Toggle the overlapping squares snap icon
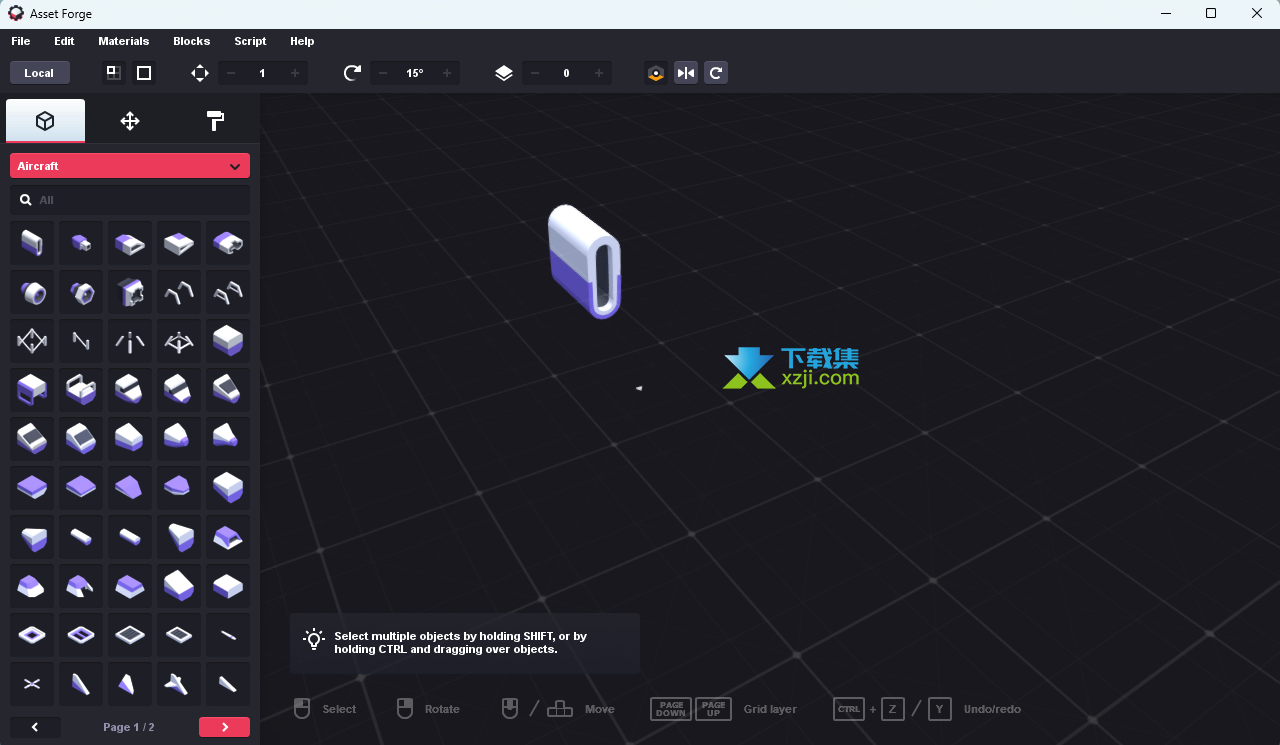This screenshot has height=745, width=1280. click(114, 73)
